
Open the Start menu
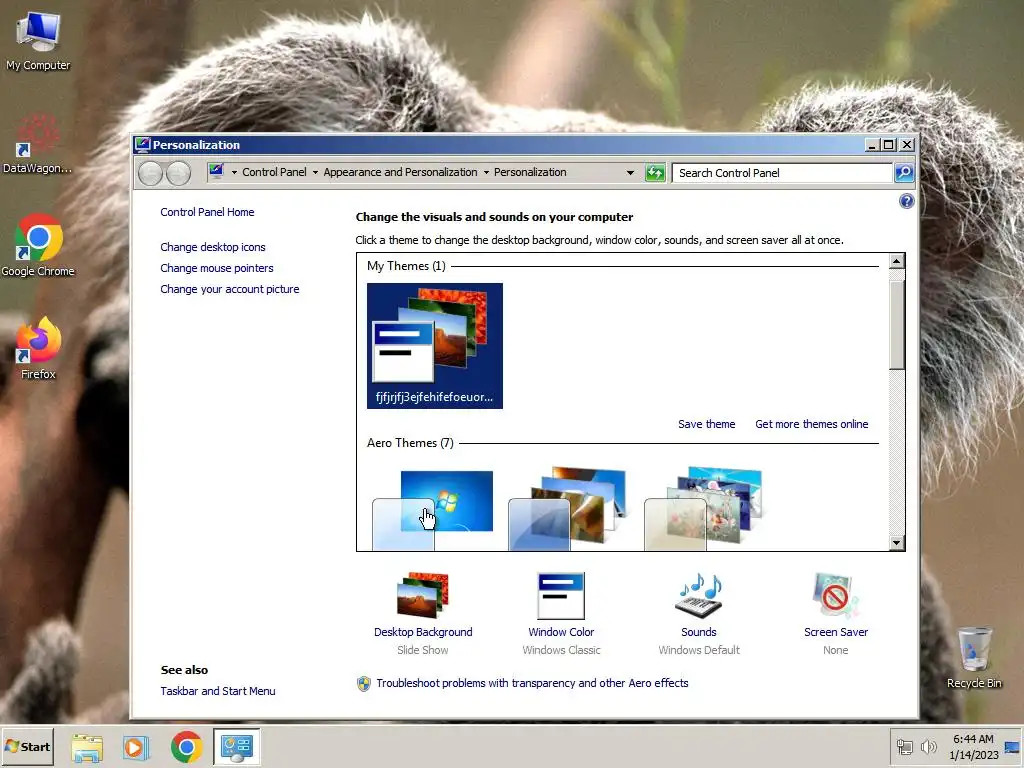[x=27, y=747]
